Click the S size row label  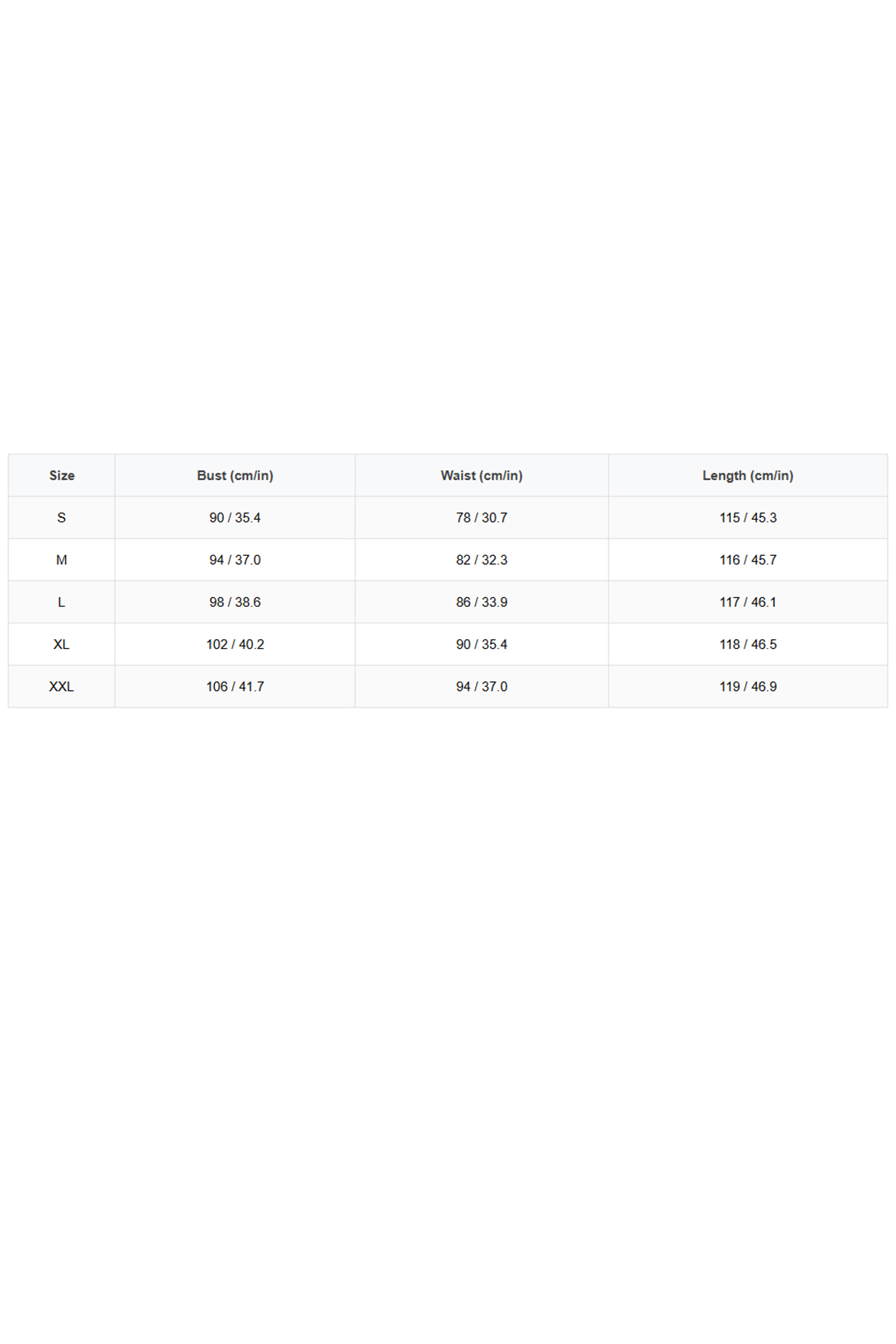click(62, 518)
